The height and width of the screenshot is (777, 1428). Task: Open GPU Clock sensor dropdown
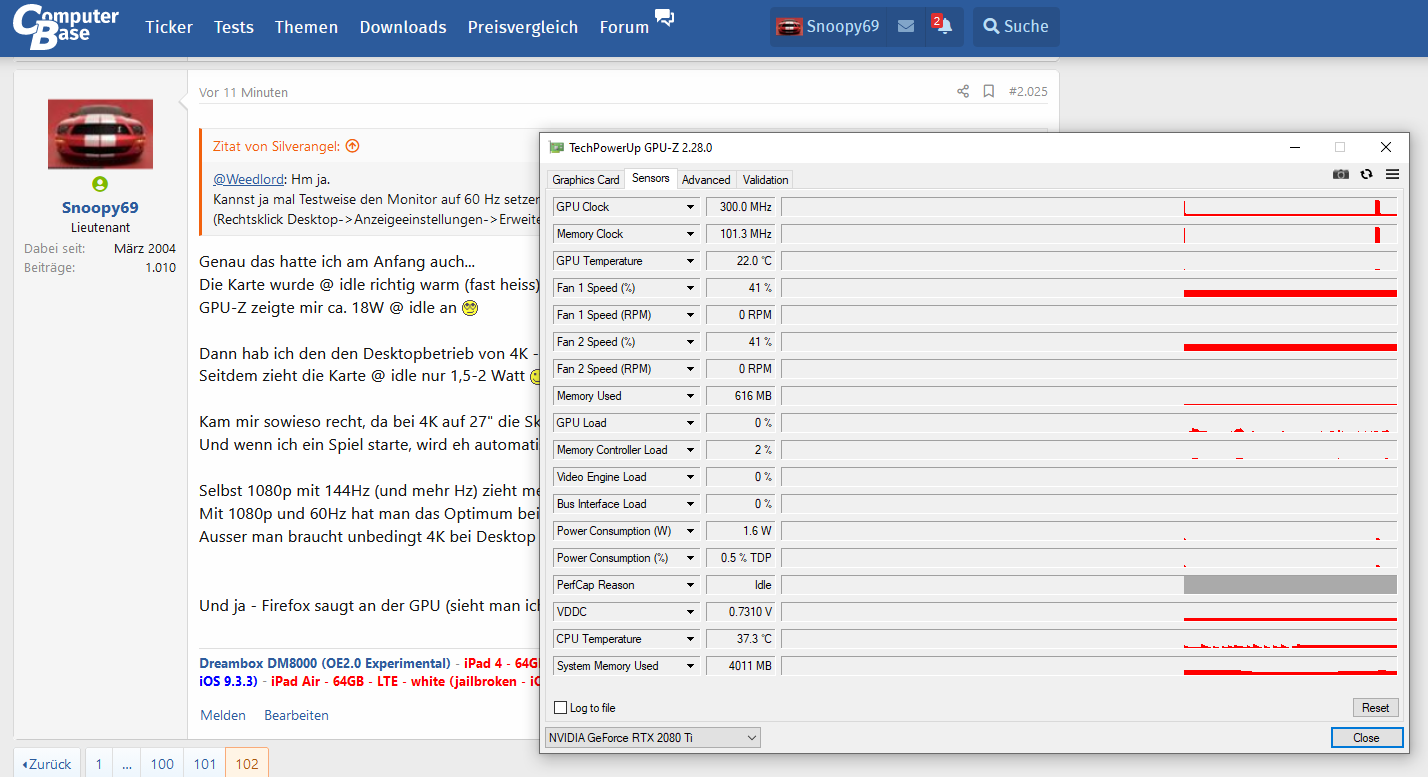690,207
